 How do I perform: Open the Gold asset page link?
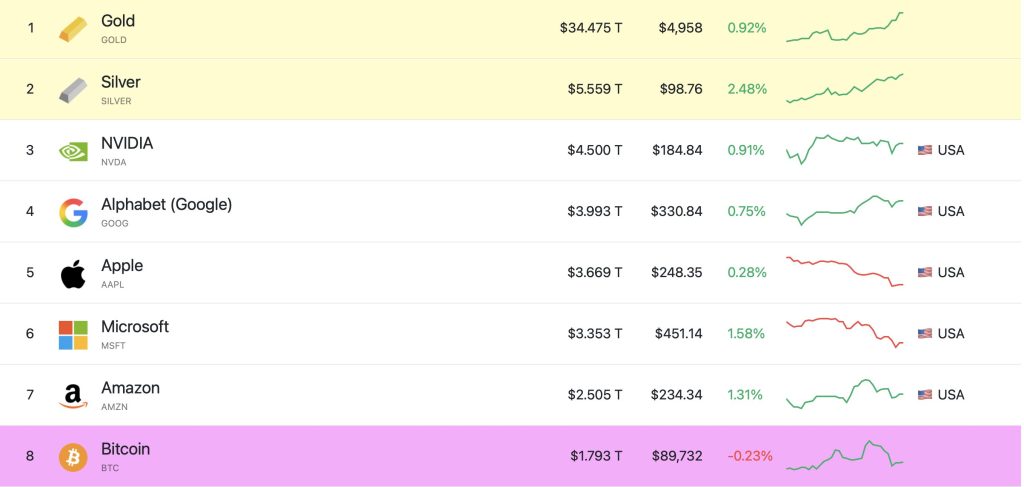coord(118,21)
